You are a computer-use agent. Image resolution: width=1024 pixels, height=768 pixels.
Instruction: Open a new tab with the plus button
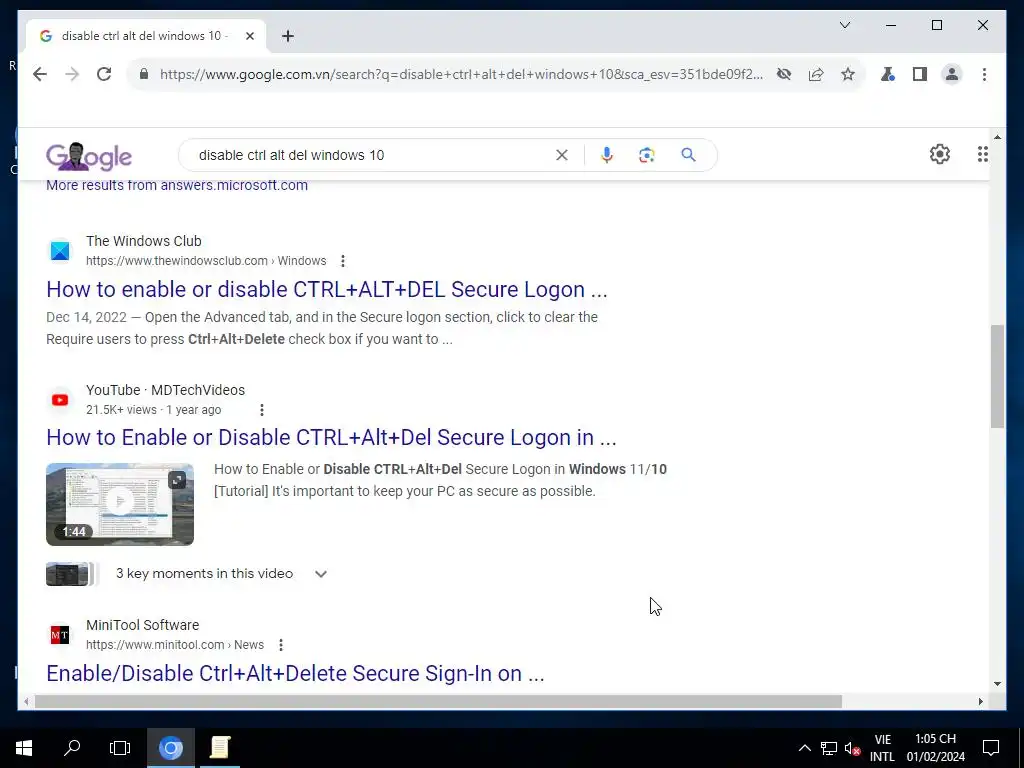click(x=288, y=36)
